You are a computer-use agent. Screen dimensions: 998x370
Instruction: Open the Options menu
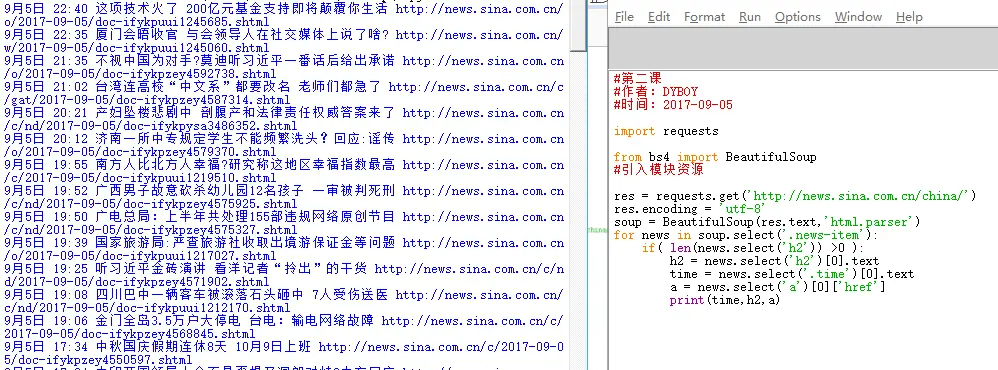(798, 17)
